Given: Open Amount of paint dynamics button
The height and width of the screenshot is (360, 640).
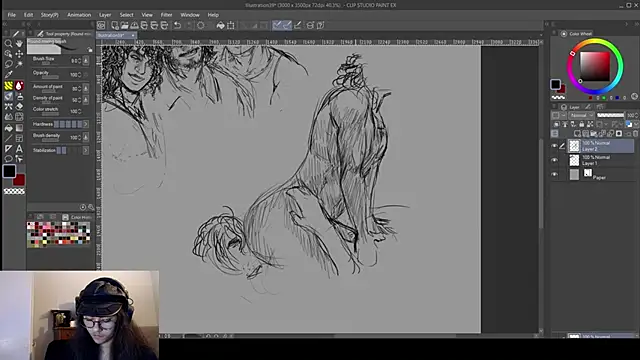Looking at the screenshot, I should coord(86,88).
